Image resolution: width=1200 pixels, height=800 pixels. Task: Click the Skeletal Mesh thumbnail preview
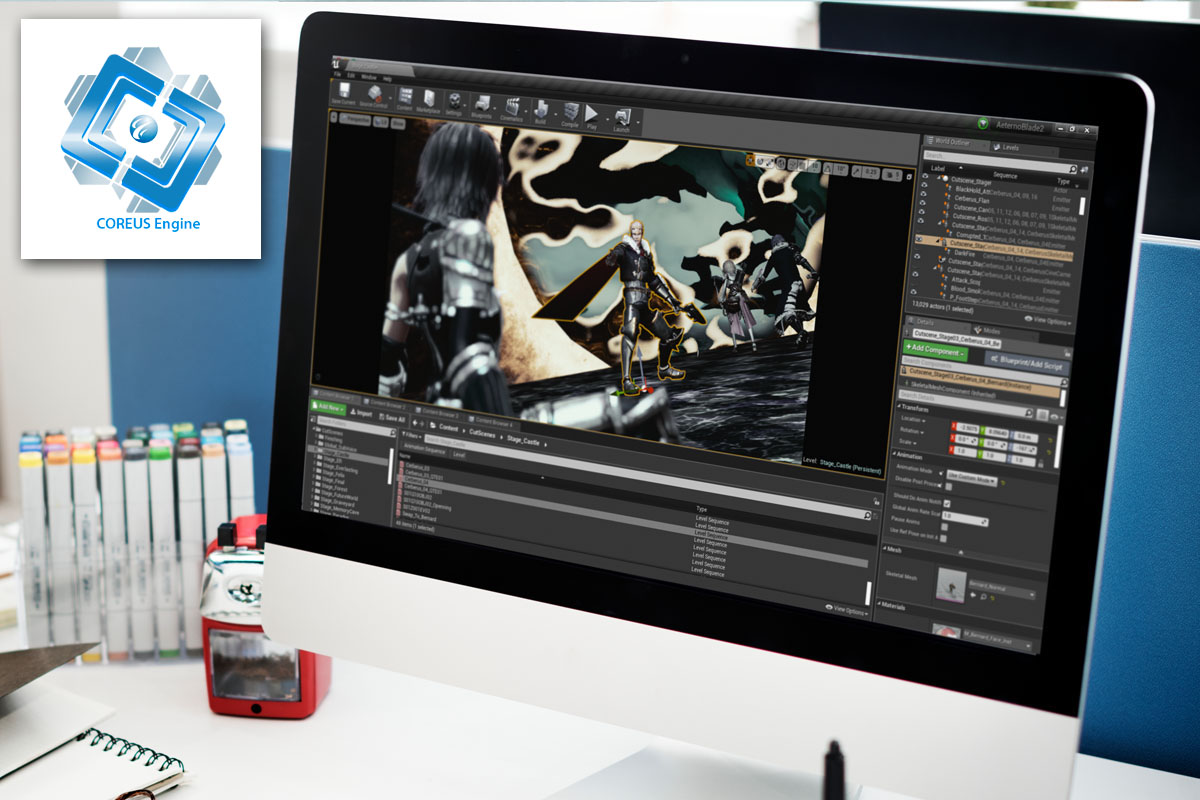[952, 586]
